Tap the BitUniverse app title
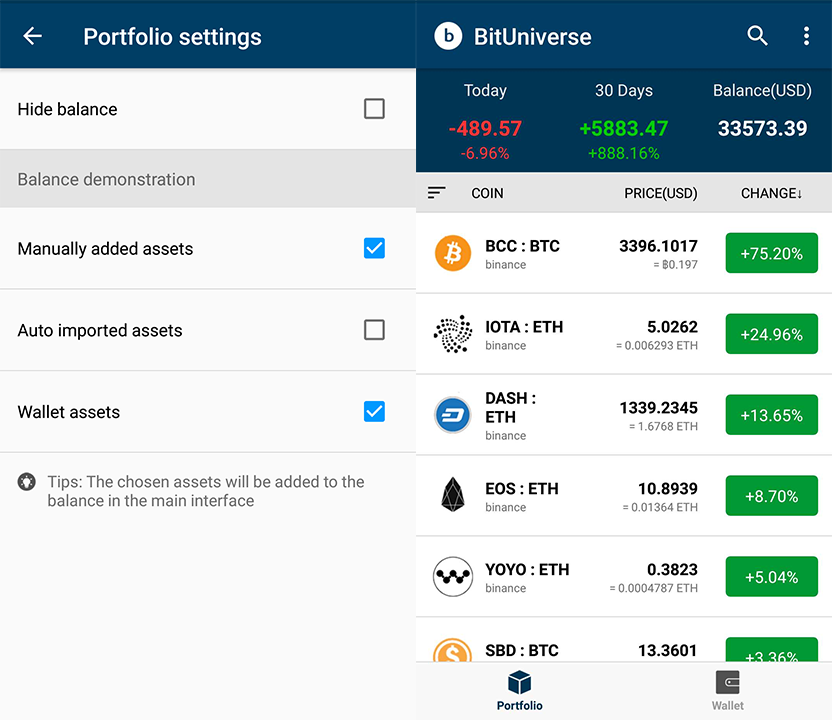Image resolution: width=832 pixels, height=720 pixels. (532, 37)
